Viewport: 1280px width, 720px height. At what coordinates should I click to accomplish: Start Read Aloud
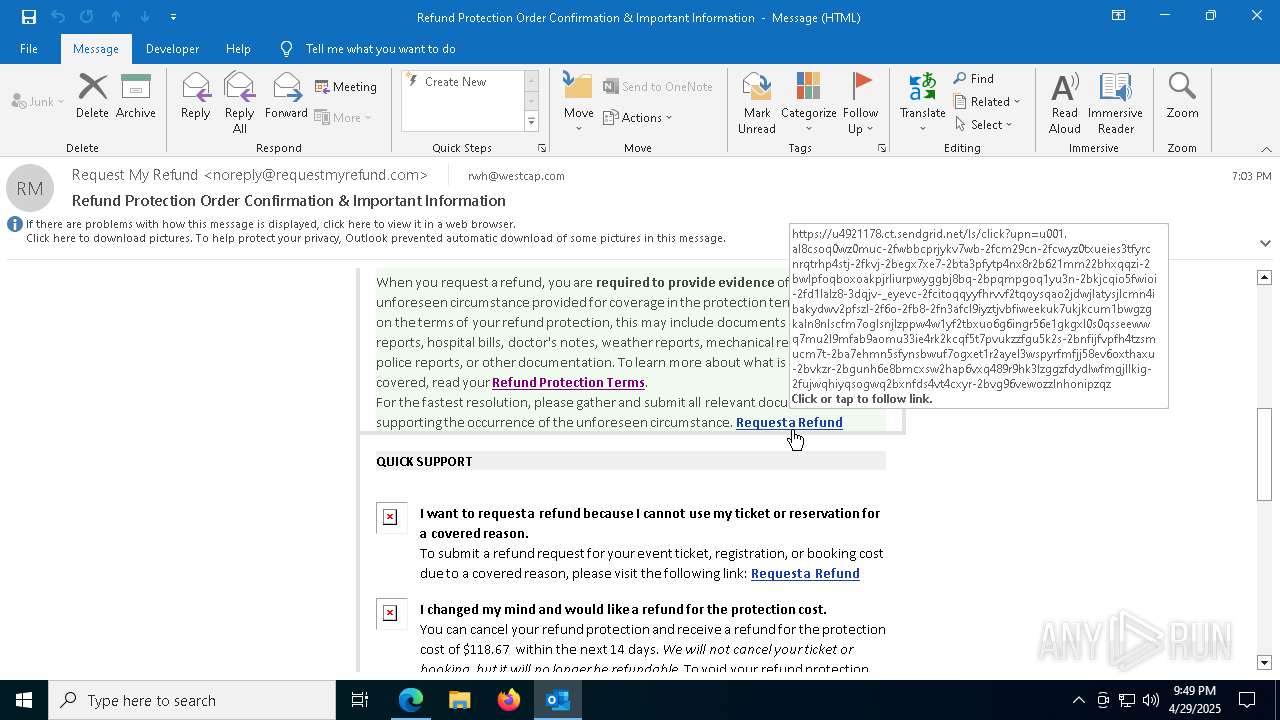coord(1065,103)
